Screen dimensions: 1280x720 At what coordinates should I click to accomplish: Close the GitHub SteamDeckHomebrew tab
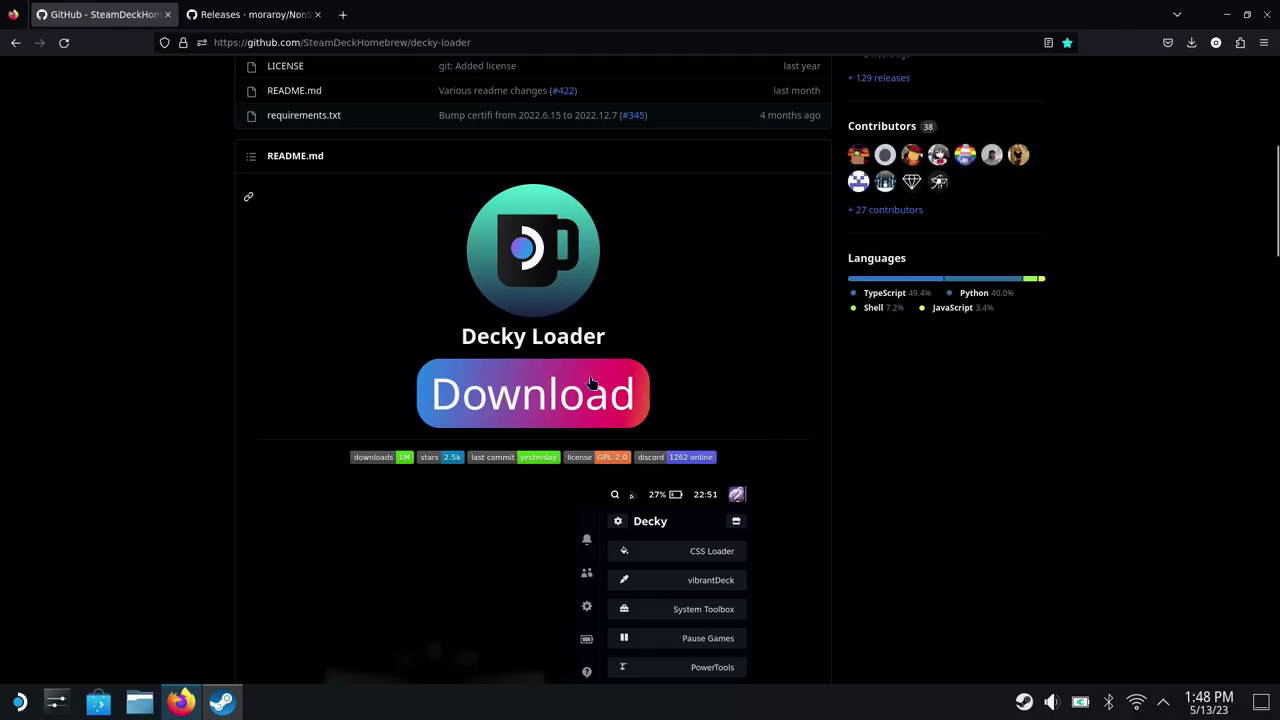coord(167,15)
